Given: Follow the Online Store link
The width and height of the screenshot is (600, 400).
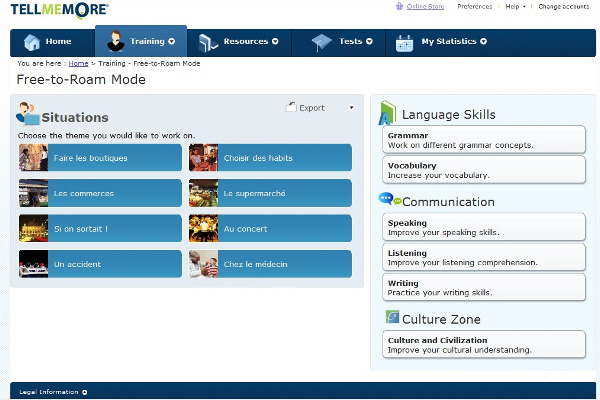Looking at the screenshot, I should point(425,7).
